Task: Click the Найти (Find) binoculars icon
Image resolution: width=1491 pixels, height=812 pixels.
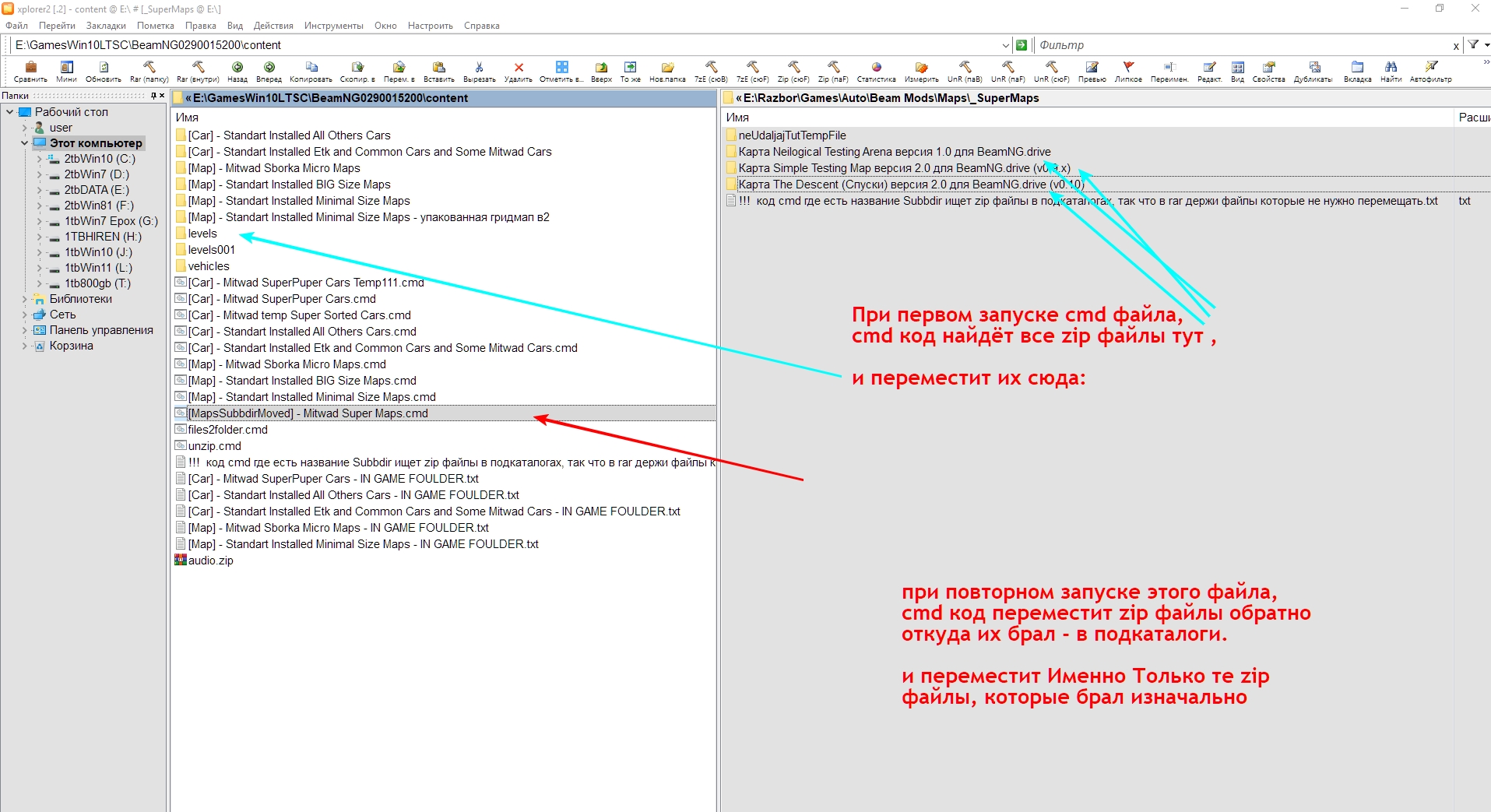Action: [x=1391, y=67]
